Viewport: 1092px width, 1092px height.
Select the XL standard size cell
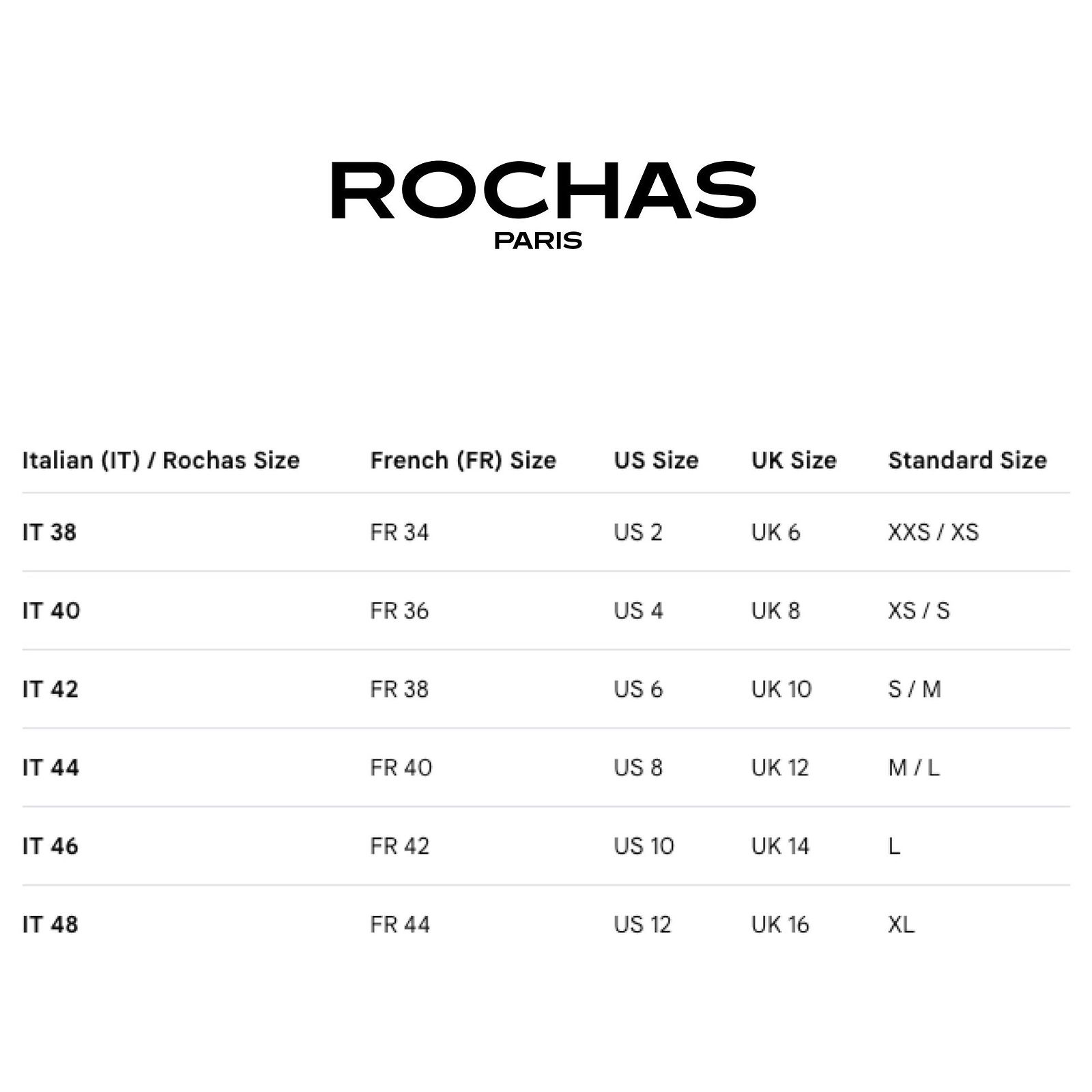tap(901, 925)
